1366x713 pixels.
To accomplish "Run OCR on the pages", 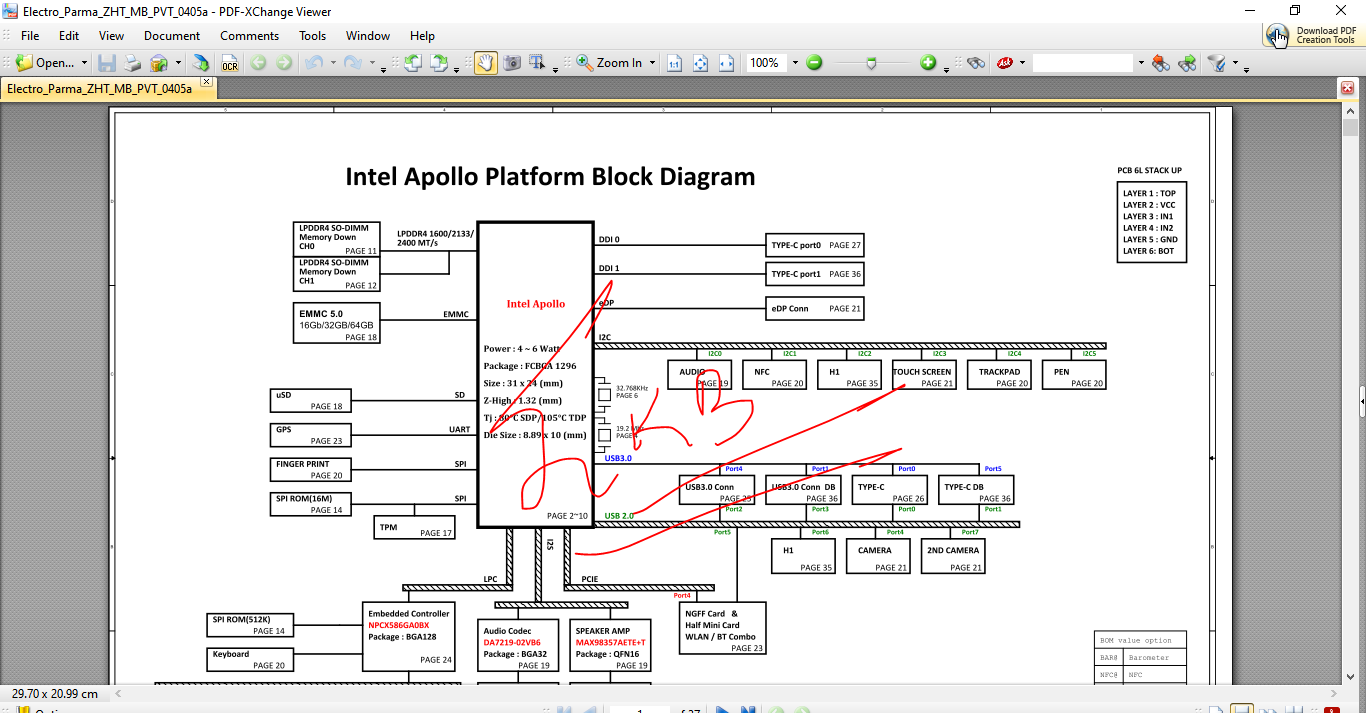I will coord(230,62).
